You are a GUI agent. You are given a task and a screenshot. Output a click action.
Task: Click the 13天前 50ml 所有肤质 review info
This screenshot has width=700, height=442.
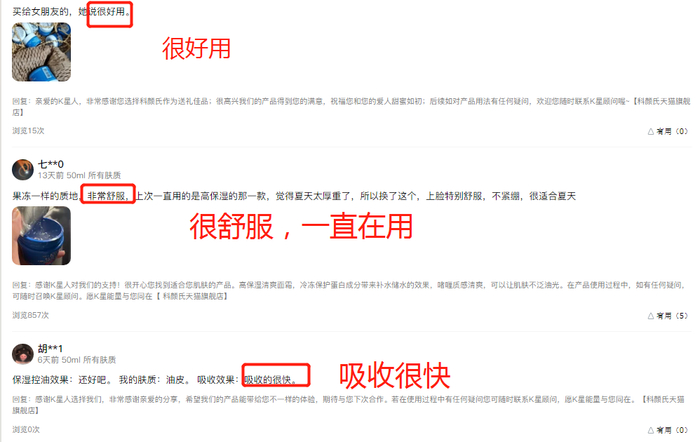pos(79,175)
